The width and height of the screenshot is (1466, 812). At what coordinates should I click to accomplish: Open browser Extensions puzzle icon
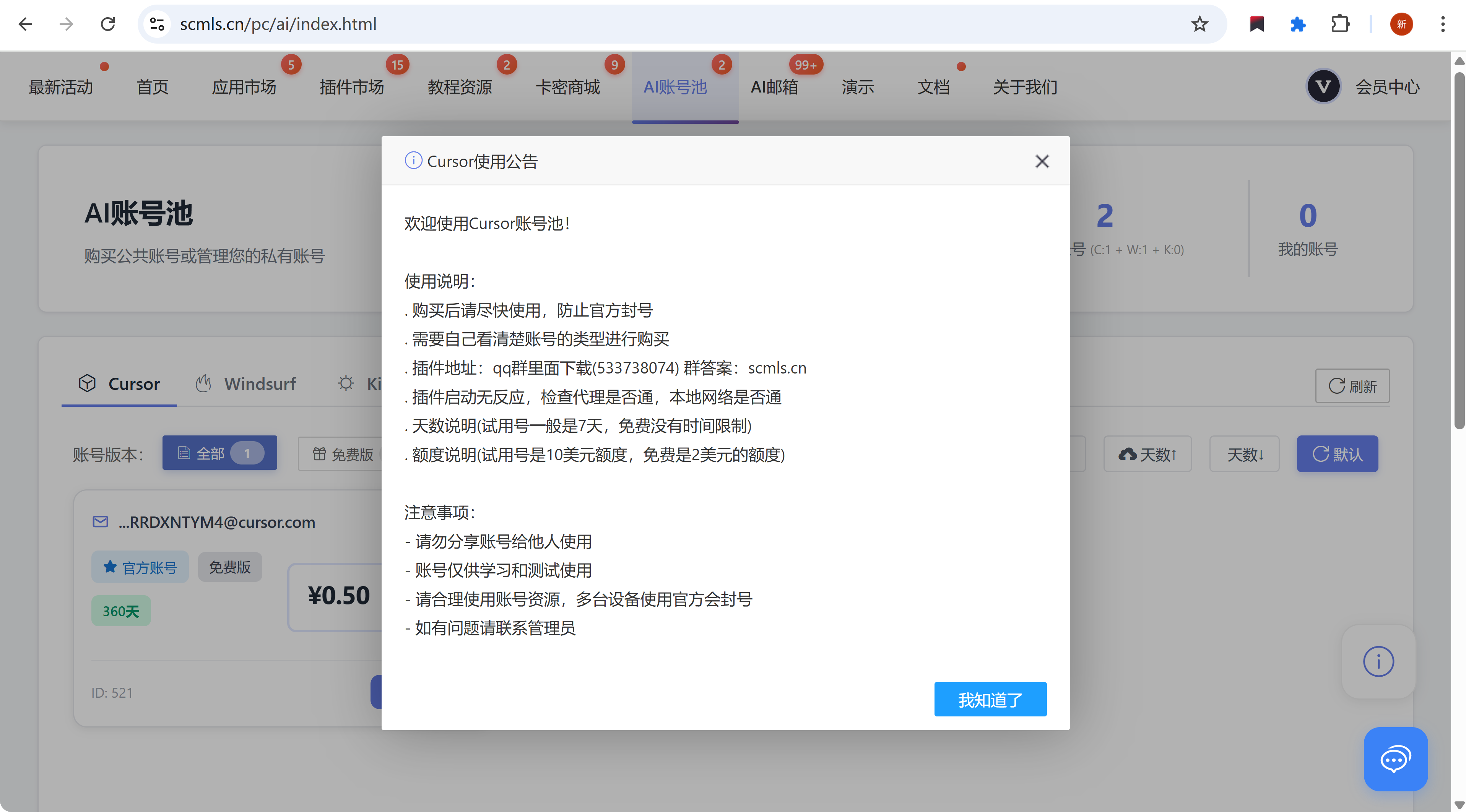pos(1340,24)
